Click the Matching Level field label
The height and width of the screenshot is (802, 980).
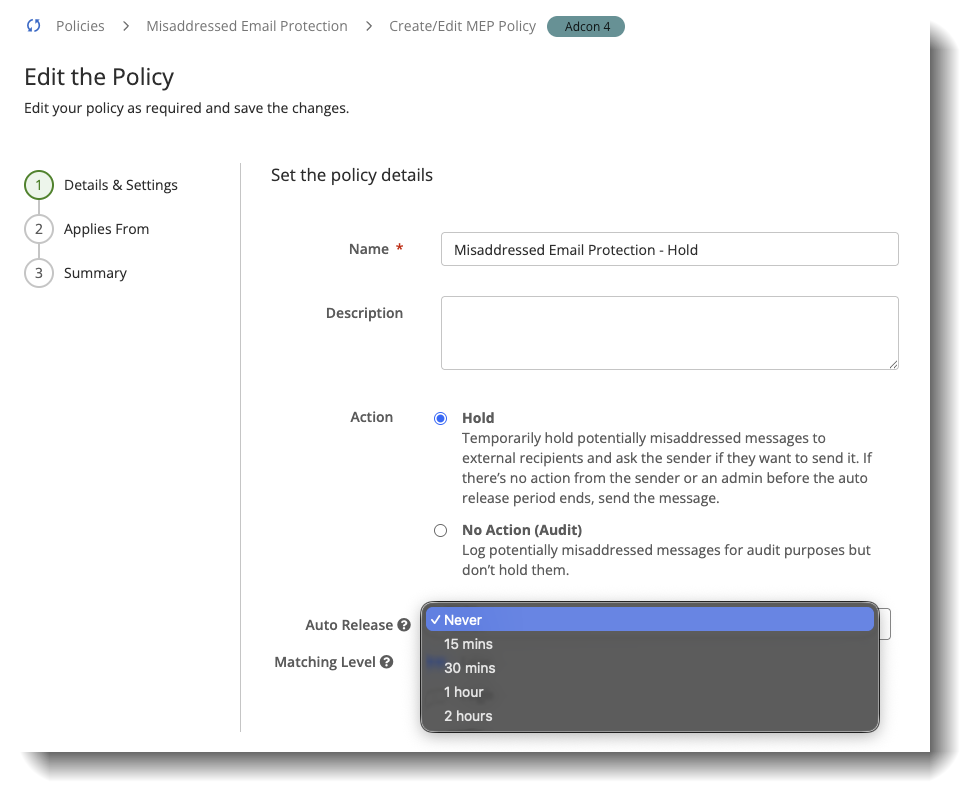point(325,662)
